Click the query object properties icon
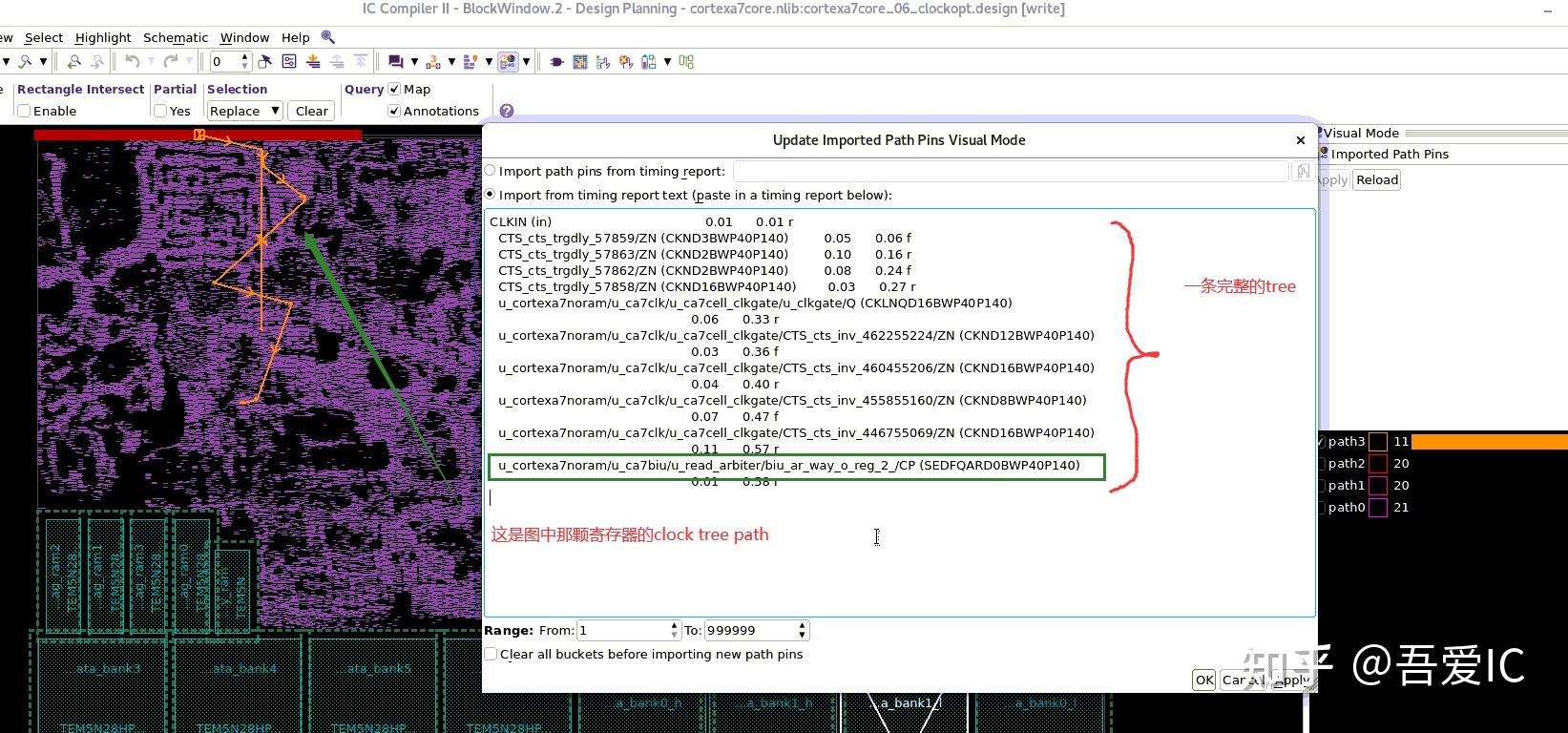1568x733 pixels. click(x=289, y=61)
